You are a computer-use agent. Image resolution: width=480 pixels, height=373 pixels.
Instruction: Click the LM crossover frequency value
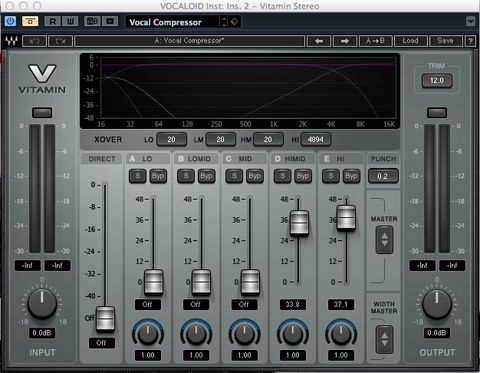(220, 139)
